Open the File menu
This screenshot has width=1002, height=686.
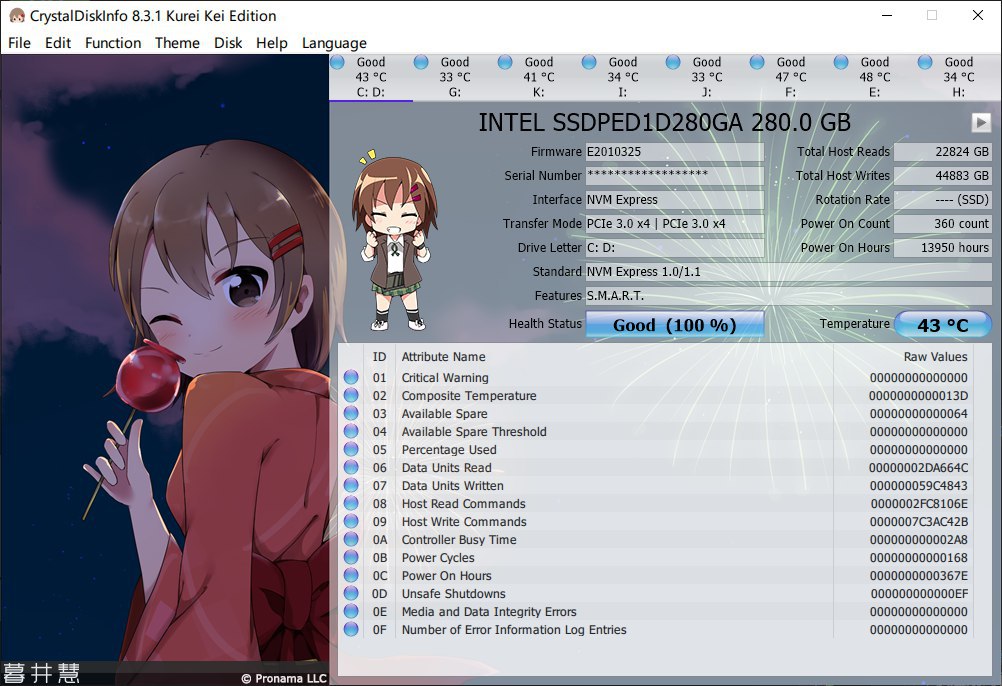click(19, 43)
